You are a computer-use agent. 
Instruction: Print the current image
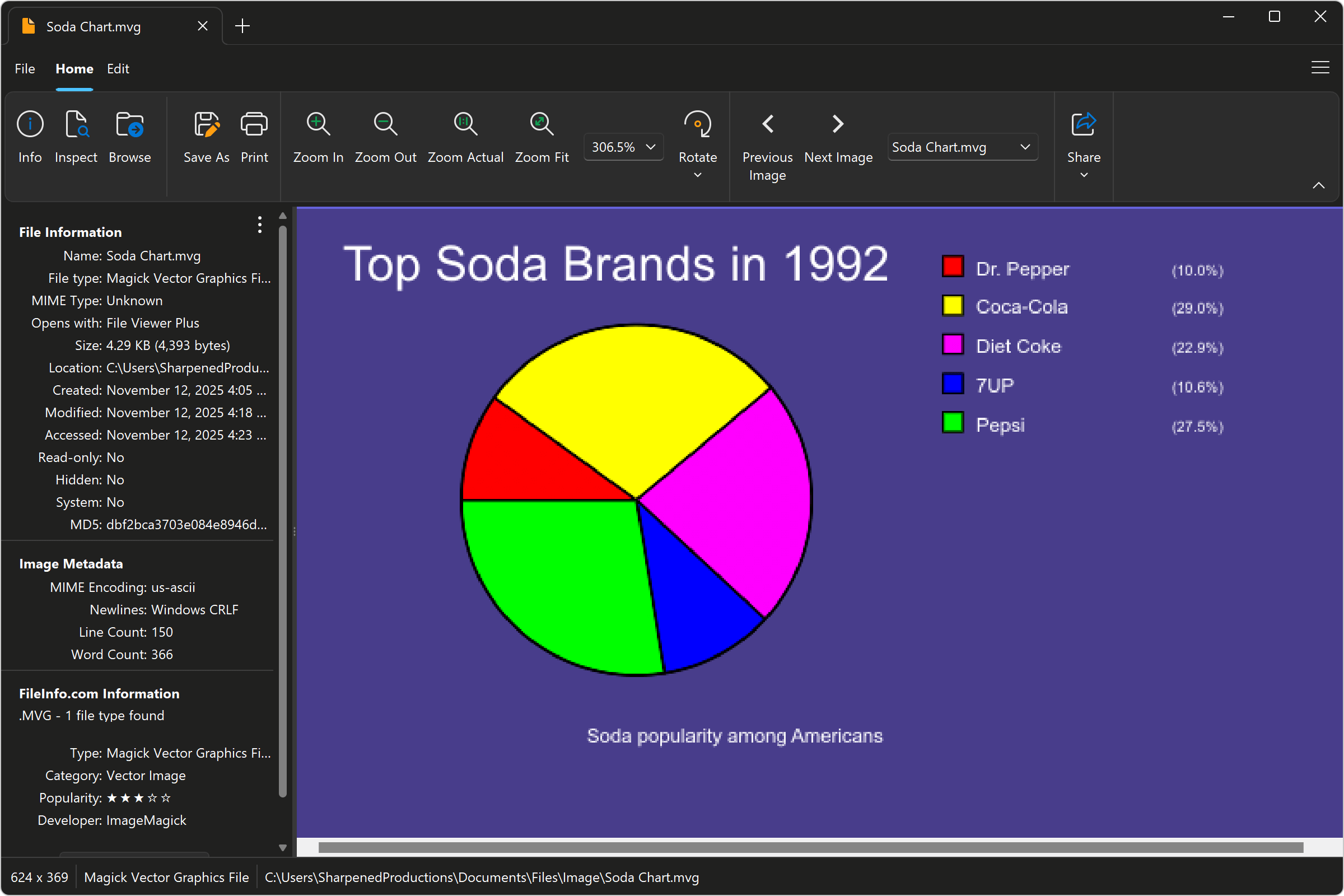click(254, 124)
